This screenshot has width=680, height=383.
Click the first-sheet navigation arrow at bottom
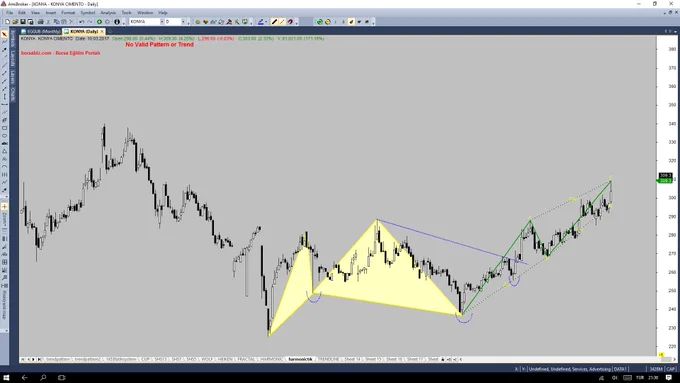click(23, 360)
